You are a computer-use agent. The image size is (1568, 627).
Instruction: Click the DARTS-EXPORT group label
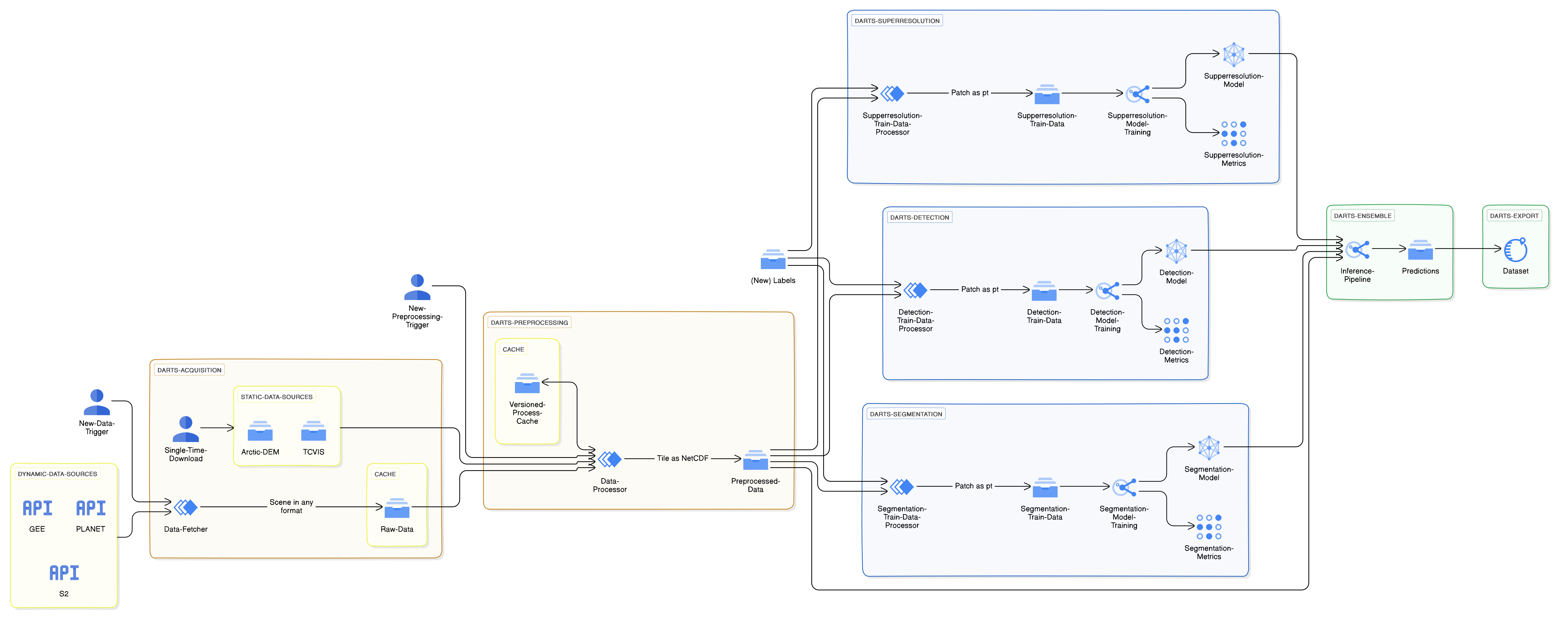[1514, 216]
